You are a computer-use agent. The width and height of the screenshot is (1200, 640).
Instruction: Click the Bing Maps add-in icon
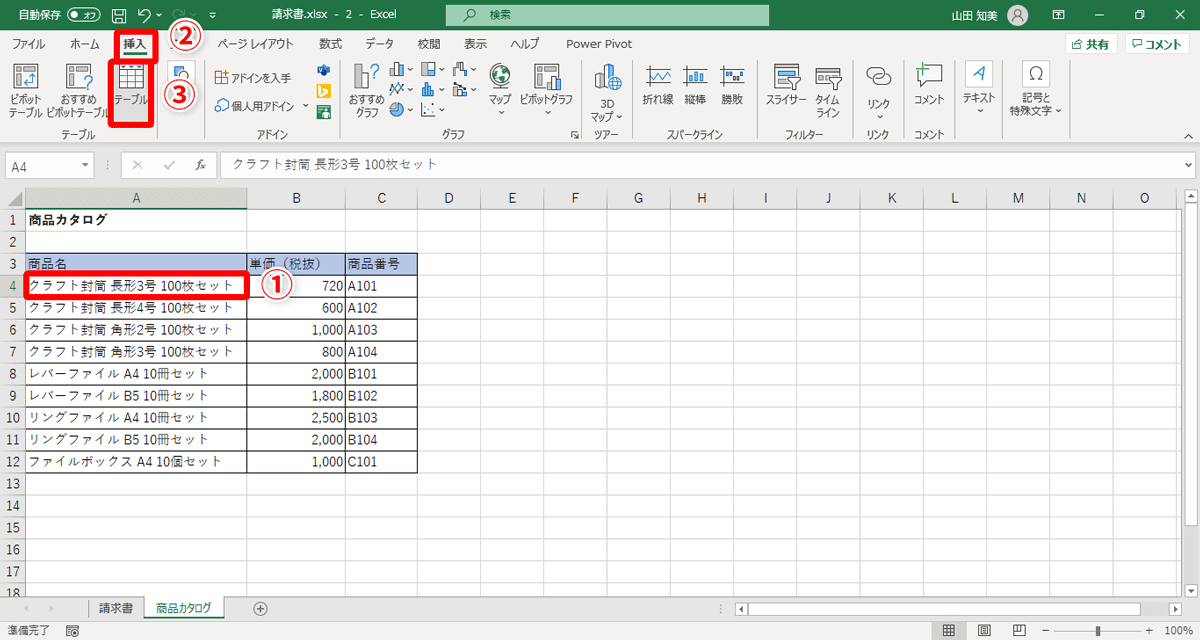(323, 90)
